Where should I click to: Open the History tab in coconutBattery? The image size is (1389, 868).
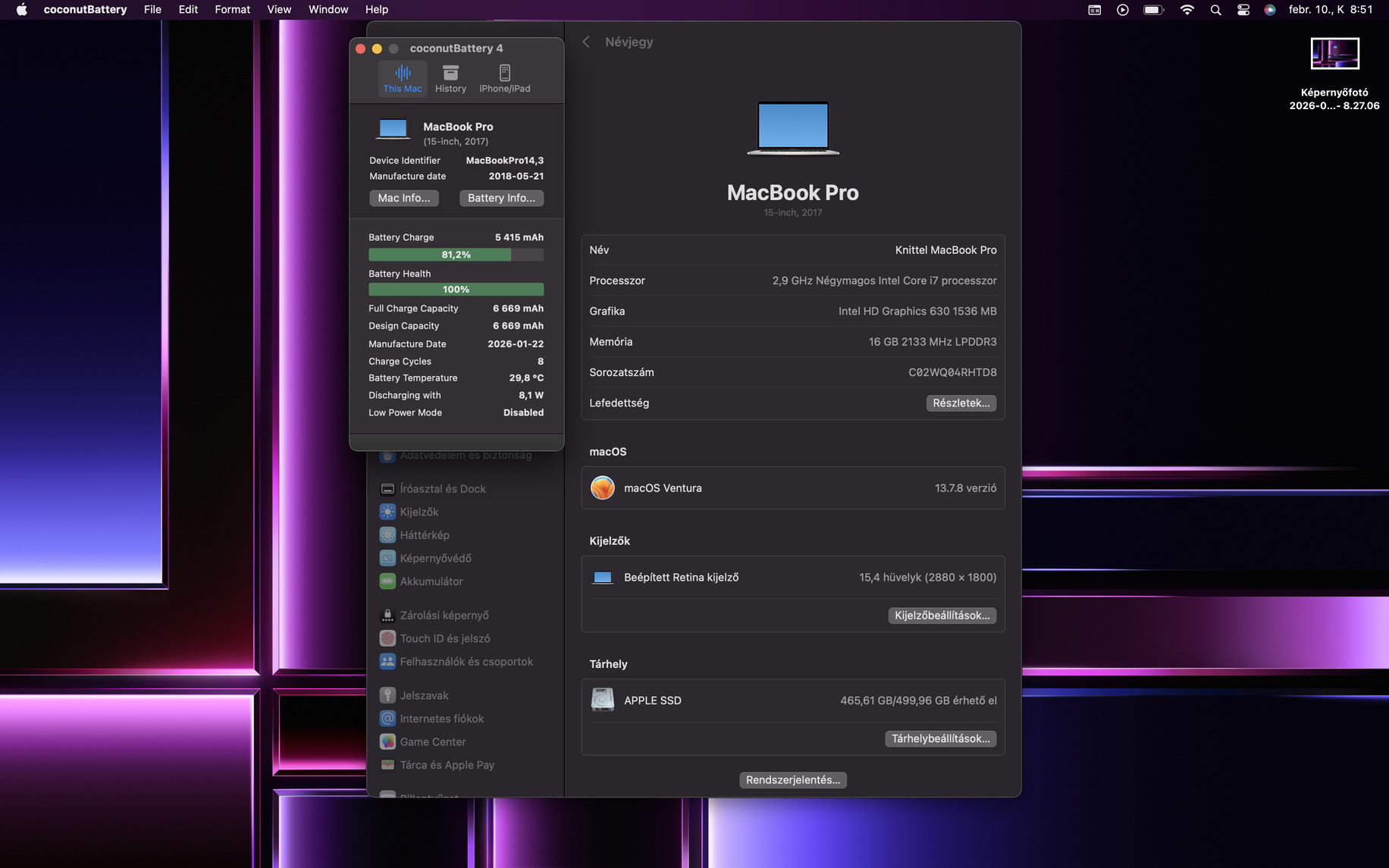[x=450, y=79]
